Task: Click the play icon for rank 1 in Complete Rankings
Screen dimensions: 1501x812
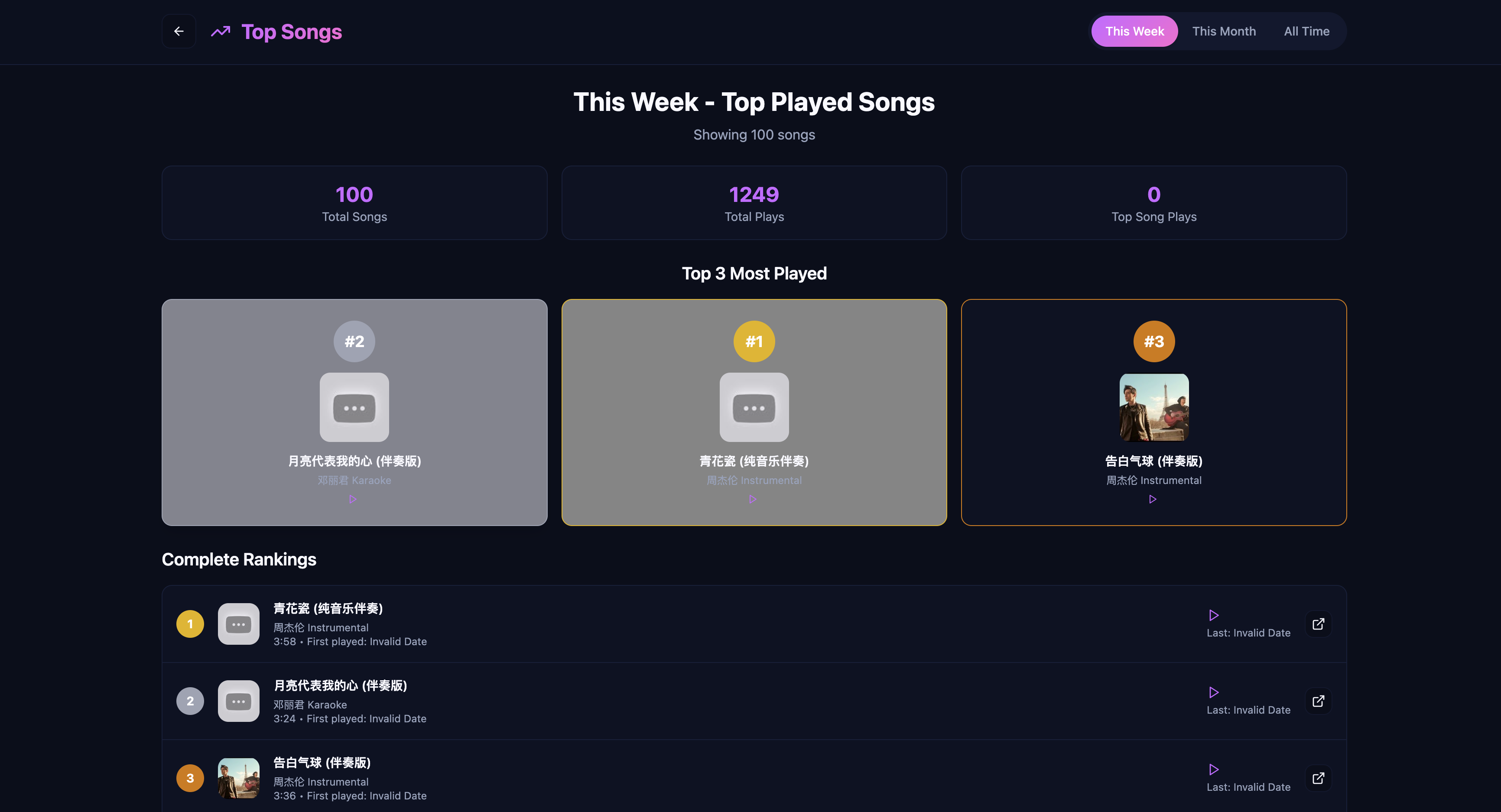Action: [x=1214, y=615]
